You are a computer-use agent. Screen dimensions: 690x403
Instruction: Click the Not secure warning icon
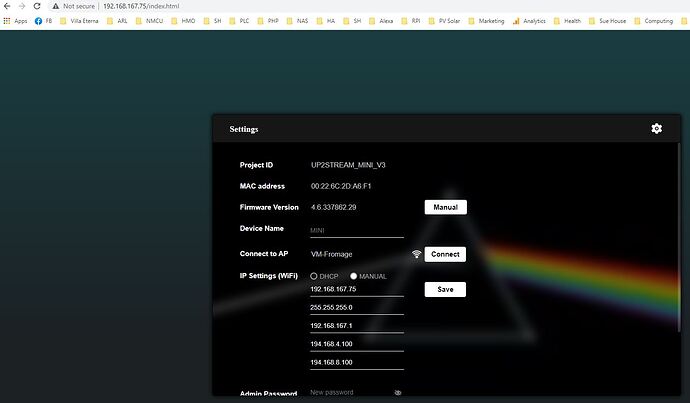coord(55,6)
